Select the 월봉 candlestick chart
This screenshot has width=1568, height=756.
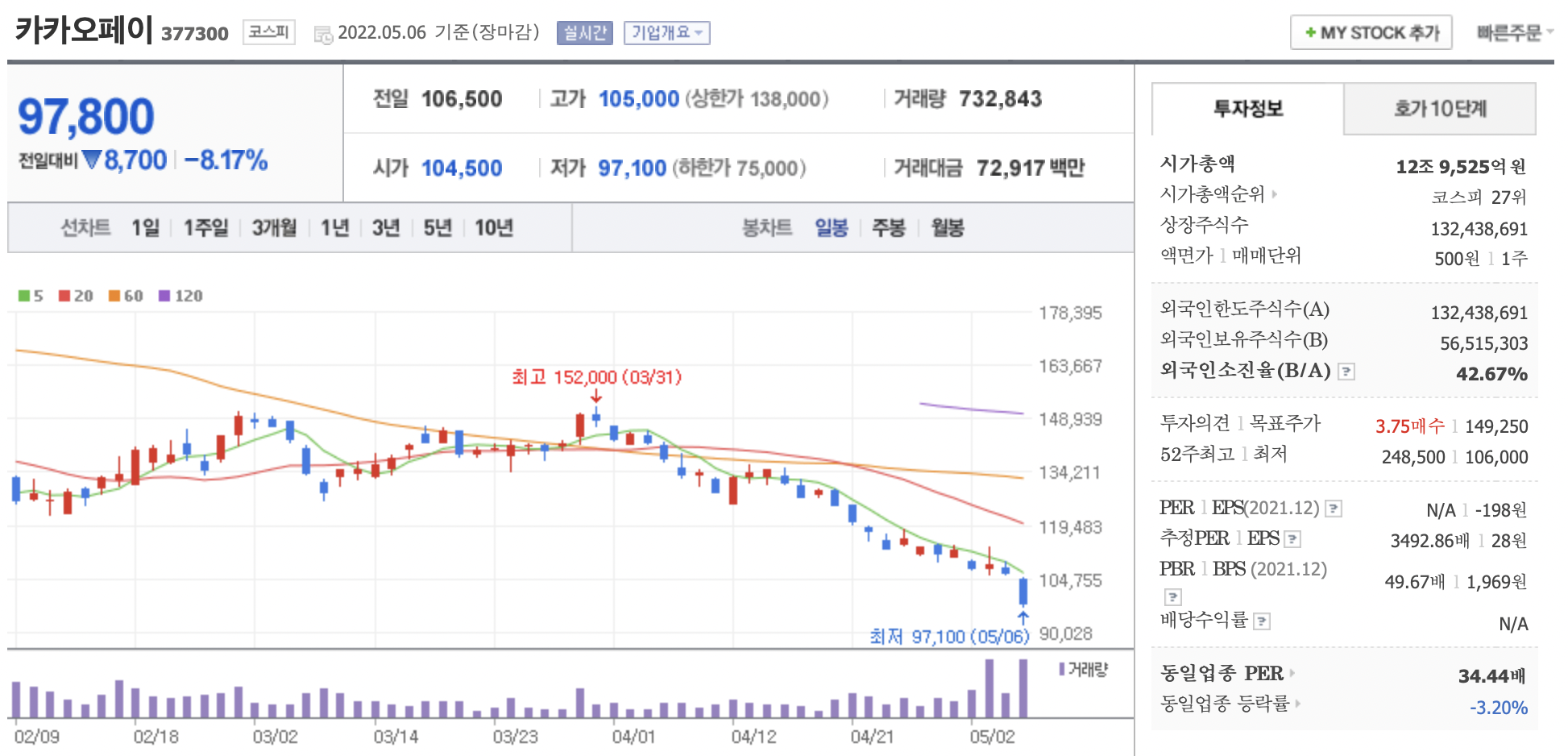click(x=948, y=228)
